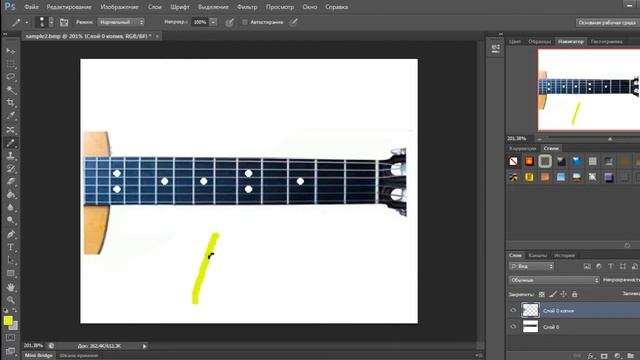Select the Hand tool
Screen dimensions: 640x360
(x=11, y=287)
